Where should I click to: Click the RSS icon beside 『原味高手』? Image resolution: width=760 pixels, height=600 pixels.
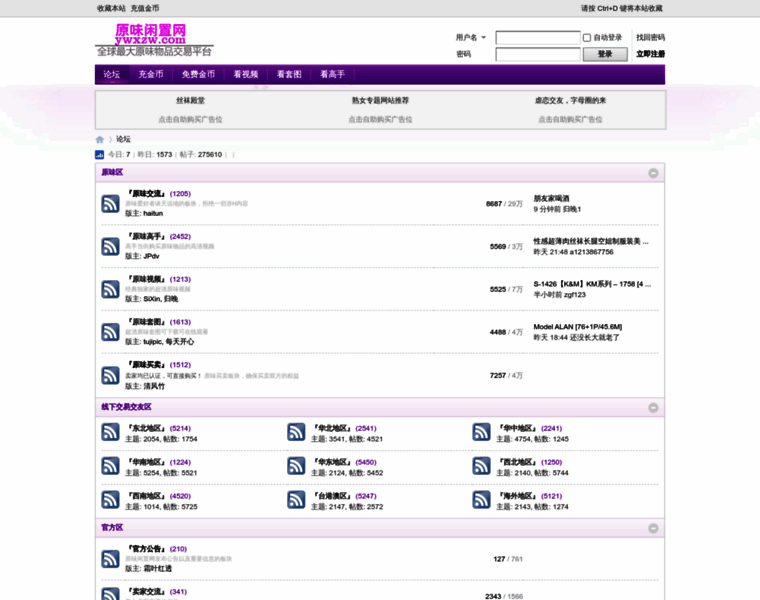[x=110, y=246]
